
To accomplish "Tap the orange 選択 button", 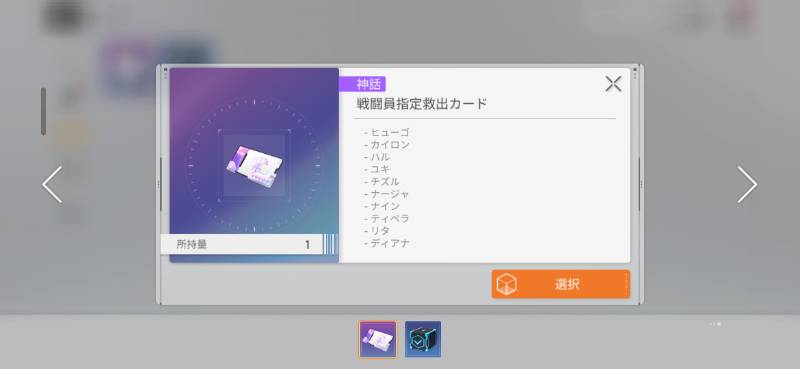I will pos(561,284).
